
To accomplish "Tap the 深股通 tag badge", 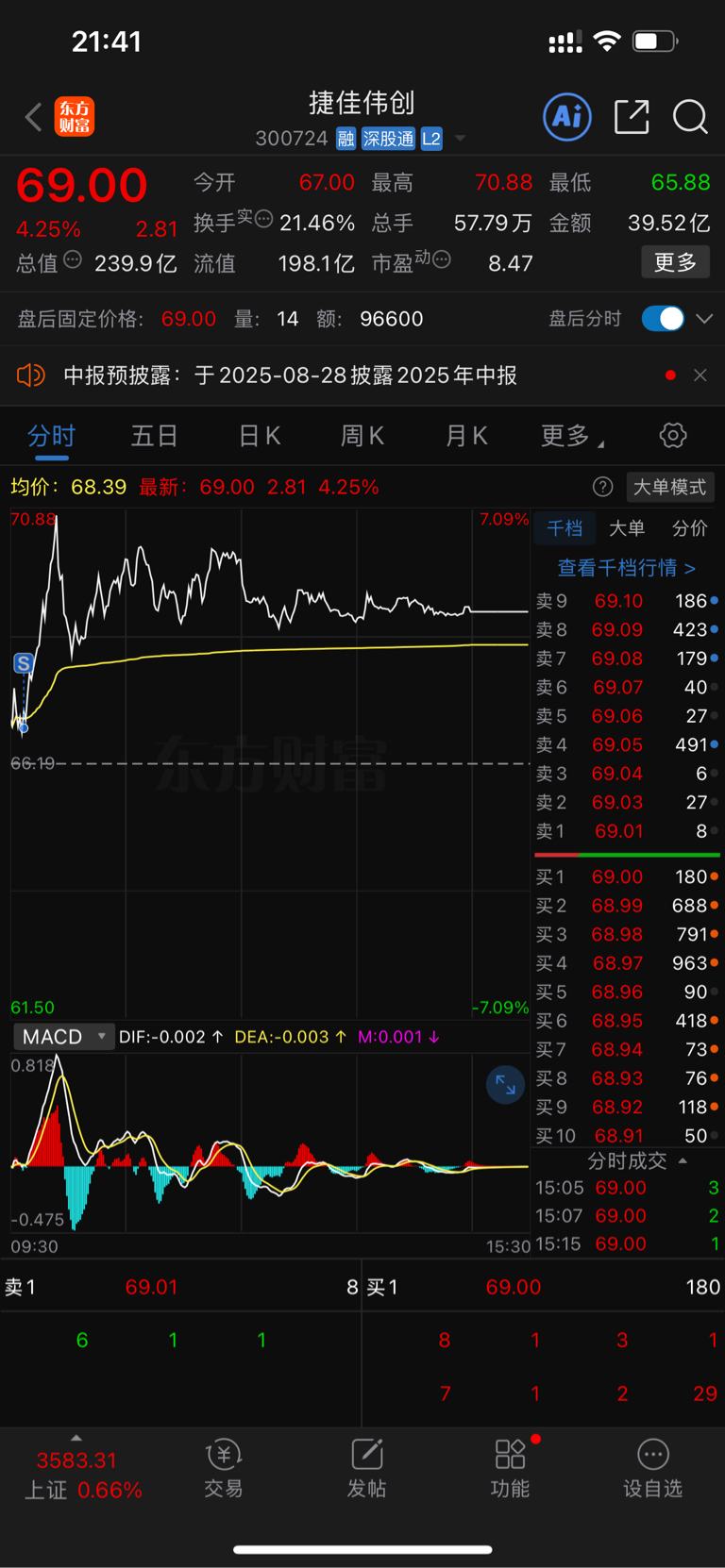I will 388,139.
